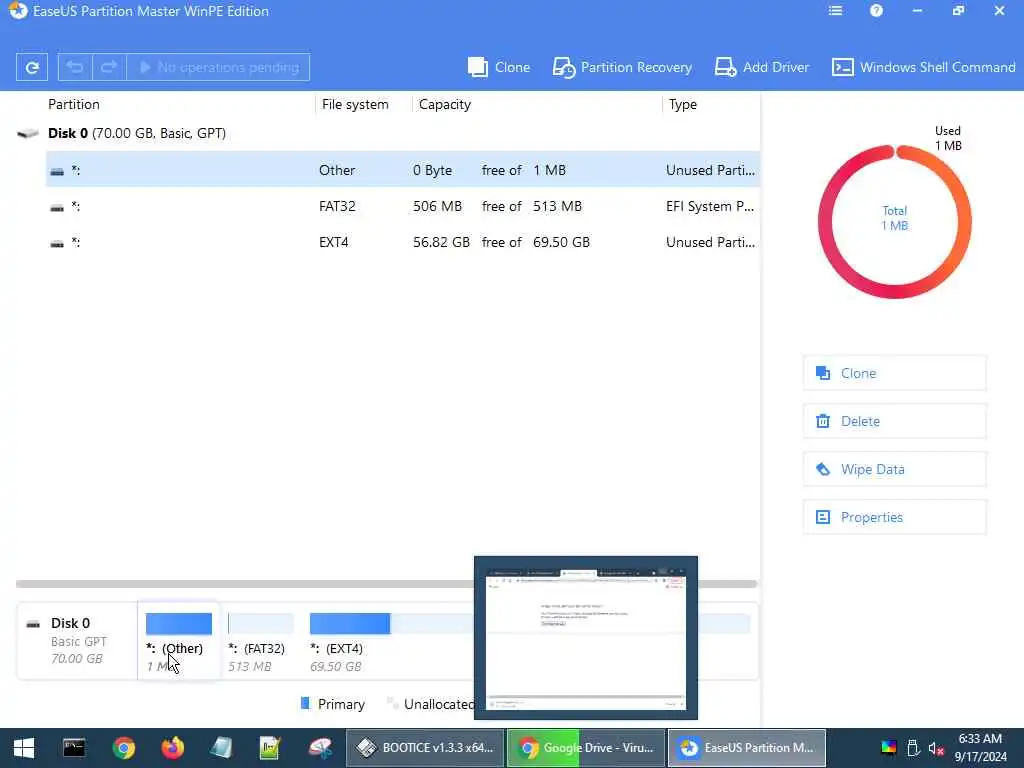
Task: Click Delete button in right panel
Action: coord(894,421)
